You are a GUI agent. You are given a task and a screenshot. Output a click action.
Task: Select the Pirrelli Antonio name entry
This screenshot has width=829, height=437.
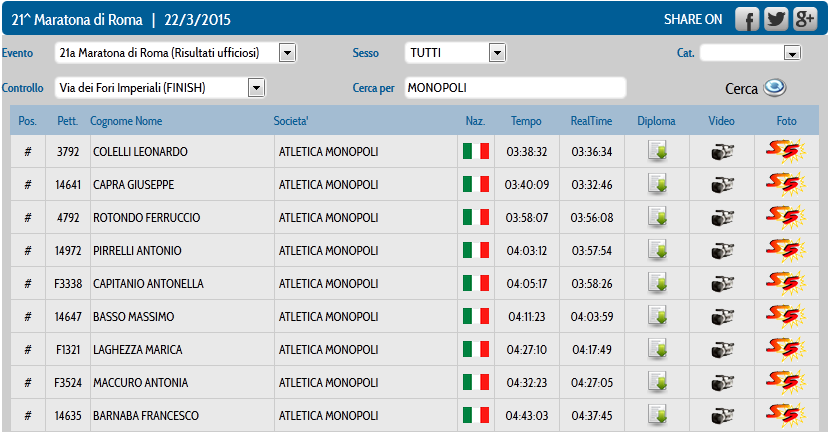[137, 250]
